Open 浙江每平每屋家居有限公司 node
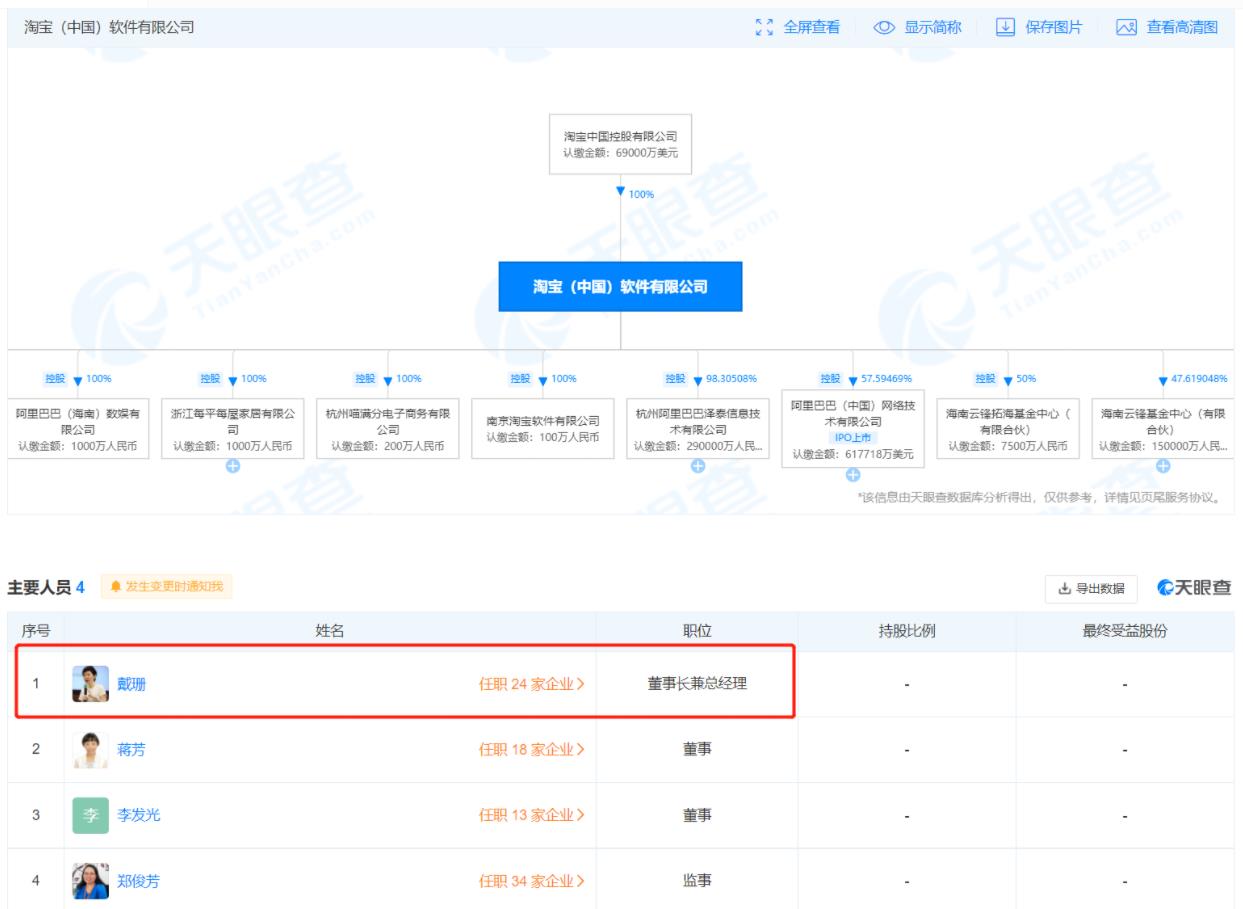The height and width of the screenshot is (909, 1243). (x=232, y=430)
